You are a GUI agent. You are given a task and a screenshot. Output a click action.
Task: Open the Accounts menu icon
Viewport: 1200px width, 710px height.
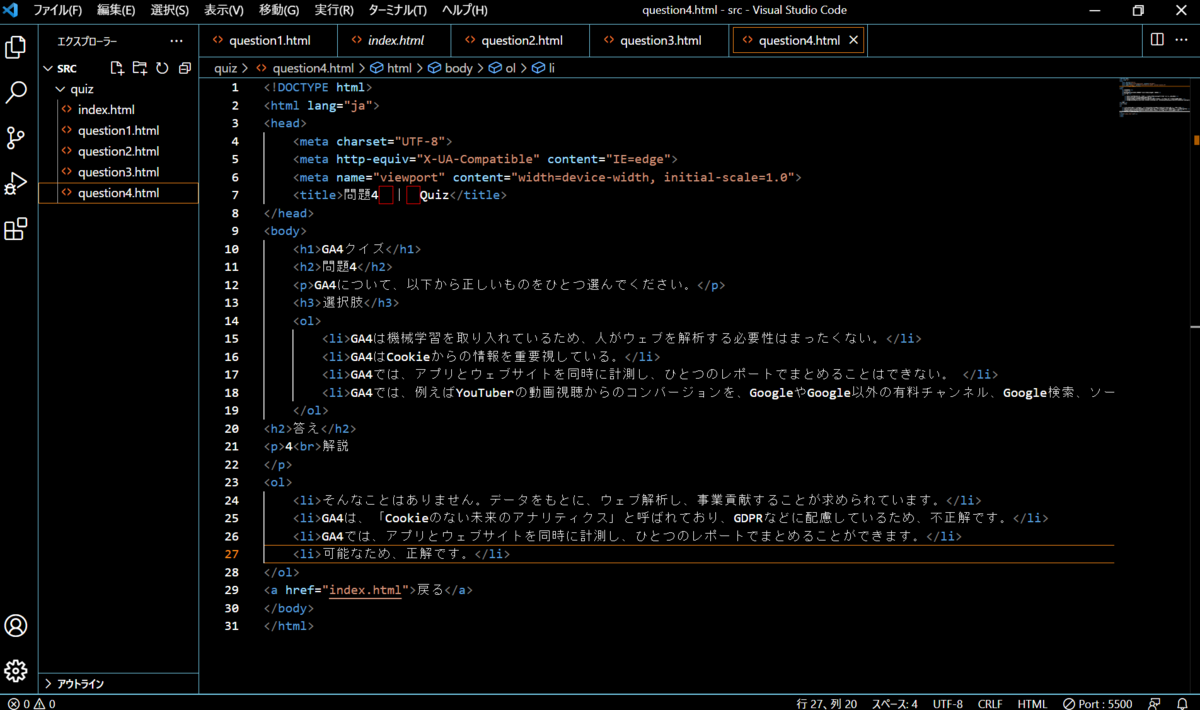point(16,626)
